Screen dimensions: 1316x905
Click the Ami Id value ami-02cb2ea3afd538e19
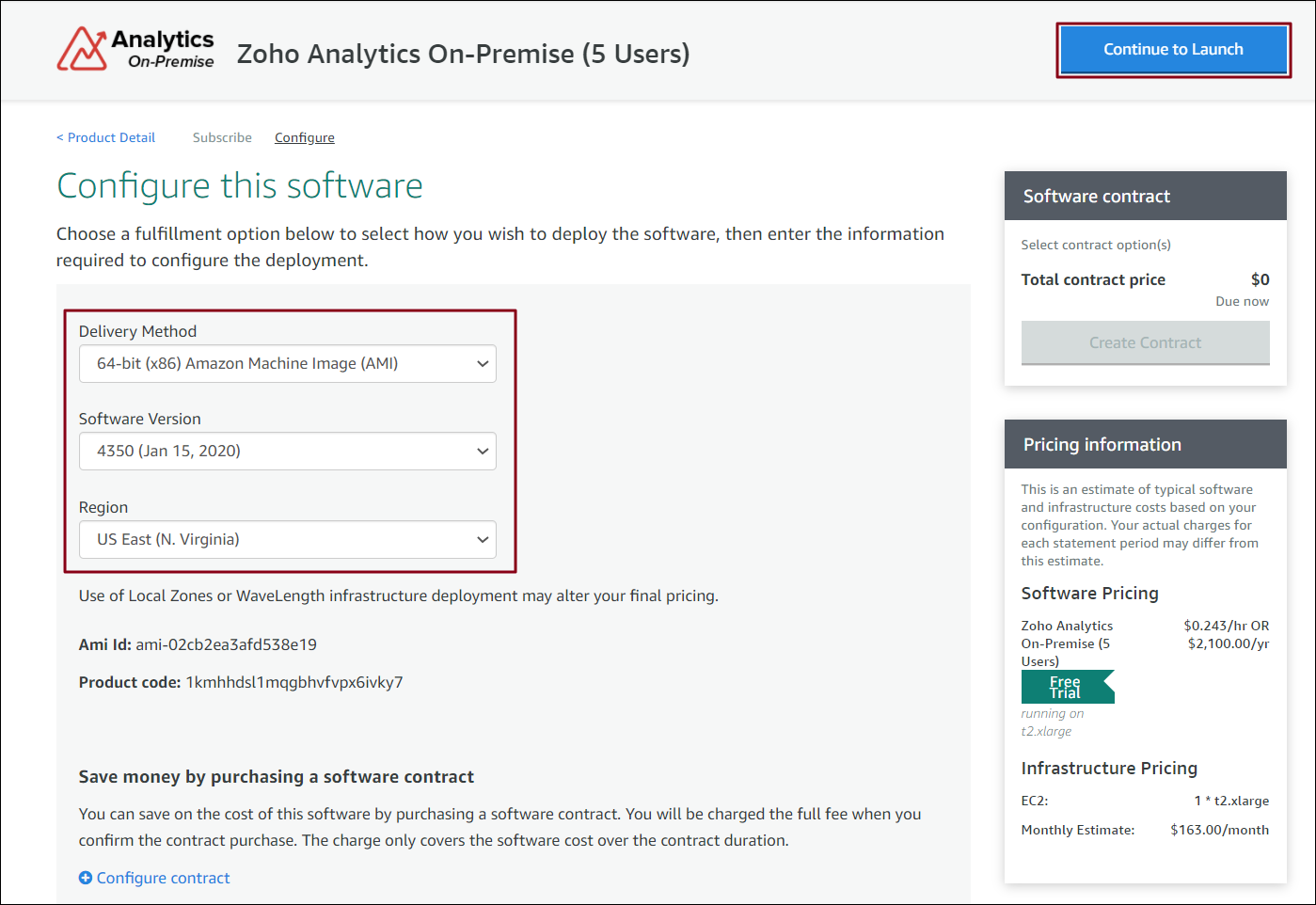click(x=226, y=644)
